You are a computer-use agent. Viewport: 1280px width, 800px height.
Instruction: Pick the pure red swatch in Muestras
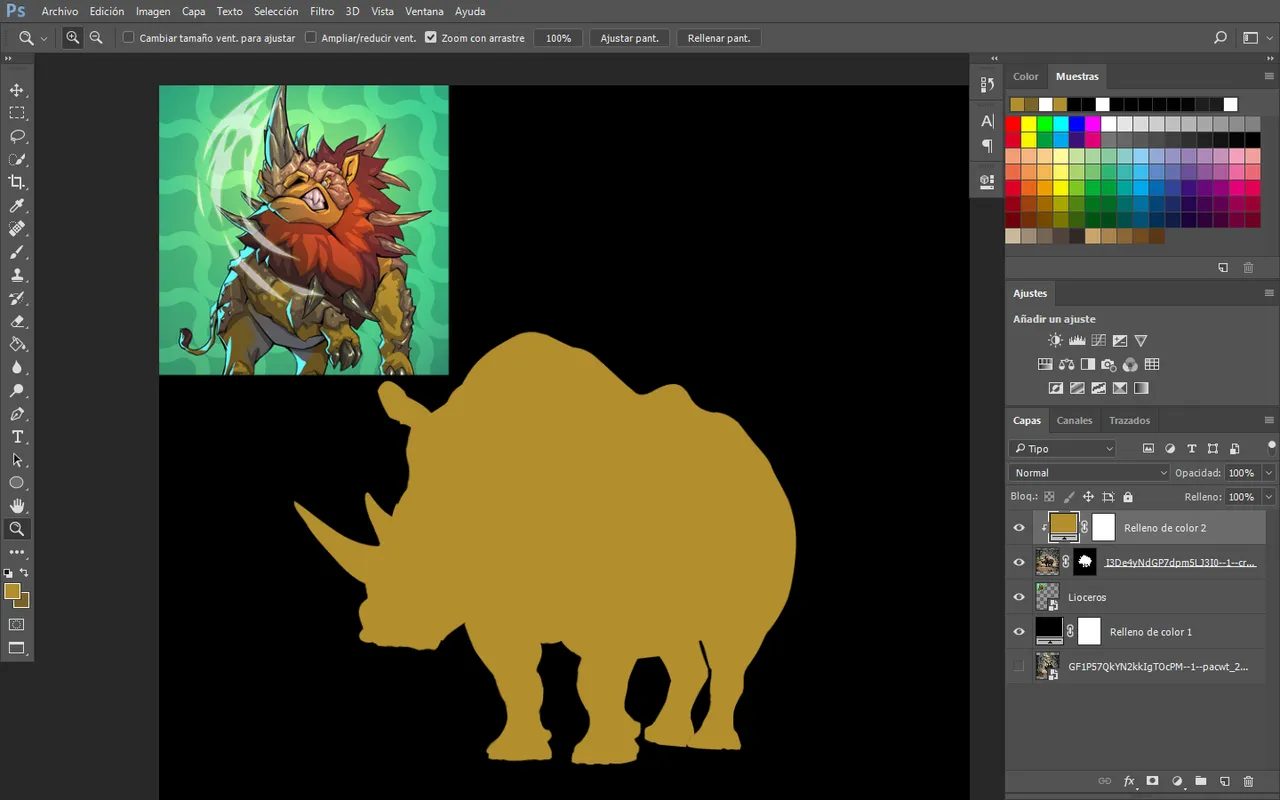point(1013,124)
